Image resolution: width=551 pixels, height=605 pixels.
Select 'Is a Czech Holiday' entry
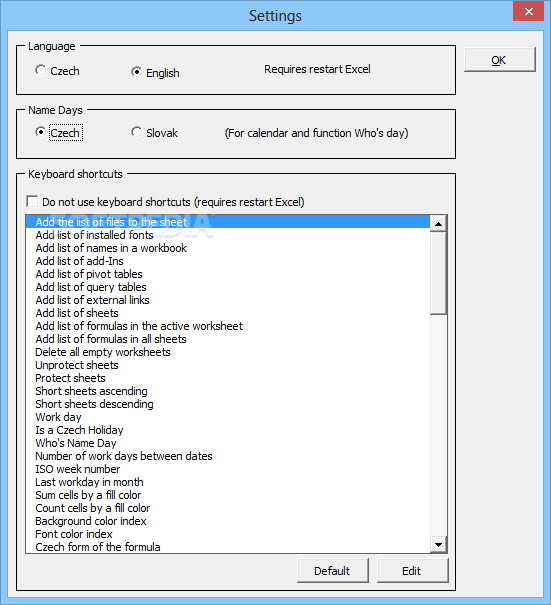(228, 430)
